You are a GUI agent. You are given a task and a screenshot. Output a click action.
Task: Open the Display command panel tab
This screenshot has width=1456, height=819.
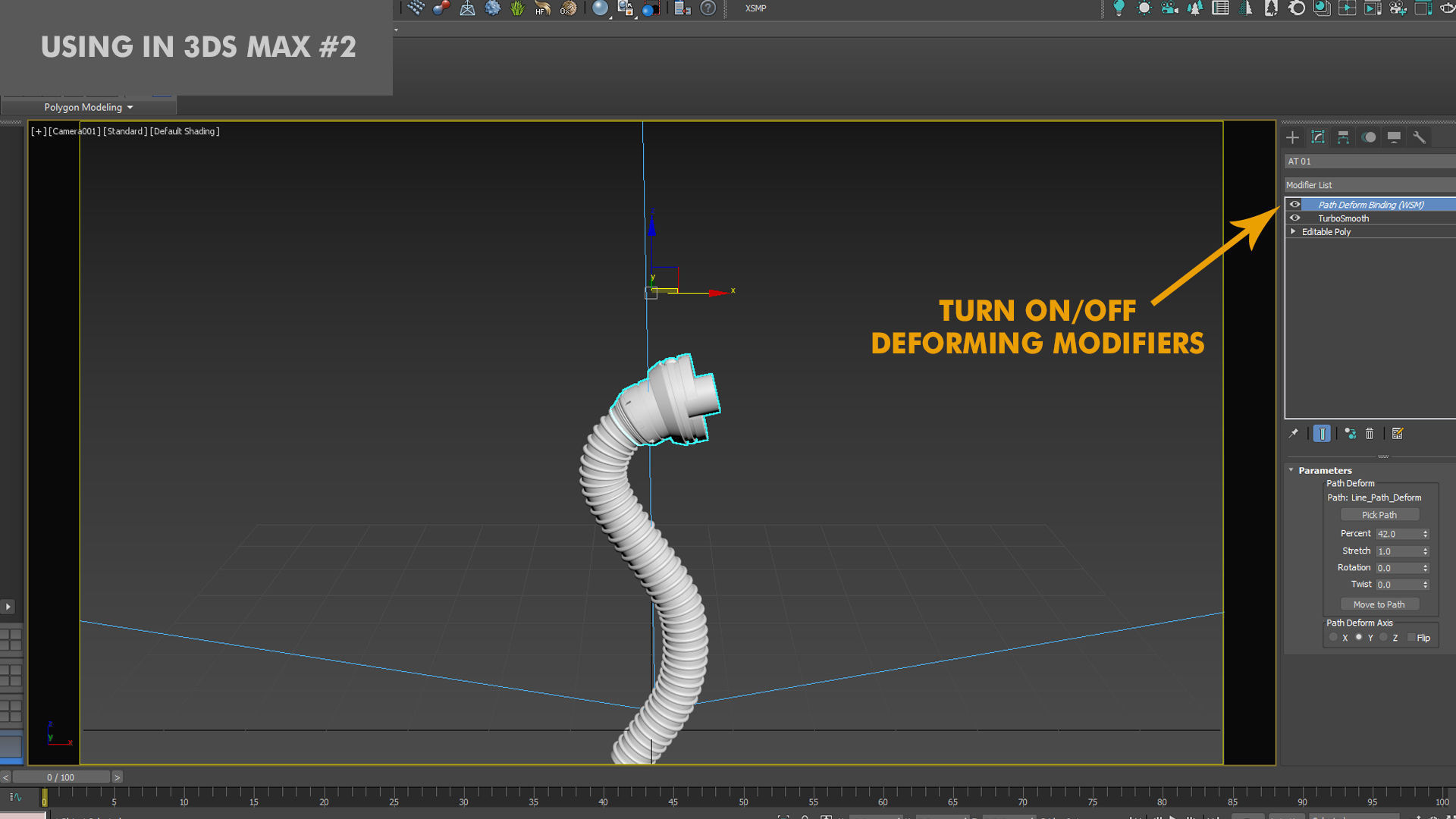click(1394, 137)
